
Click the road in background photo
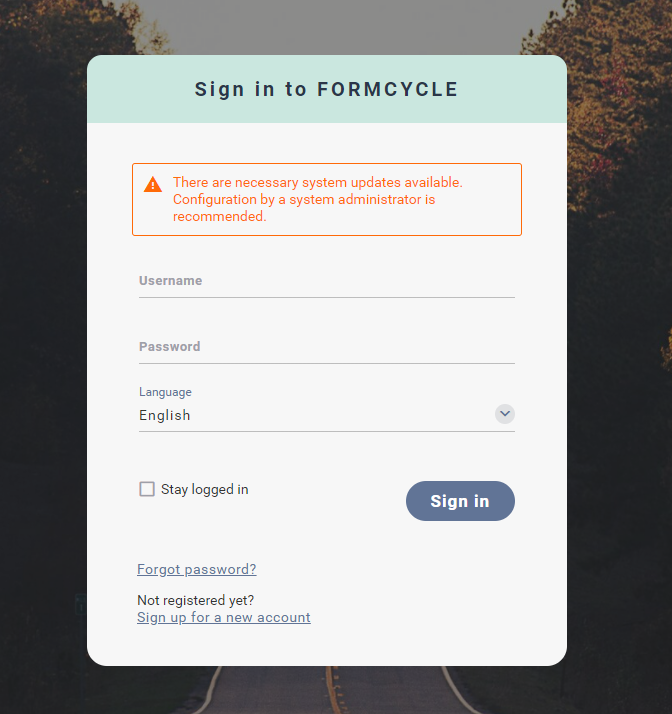pyautogui.click(x=327, y=690)
